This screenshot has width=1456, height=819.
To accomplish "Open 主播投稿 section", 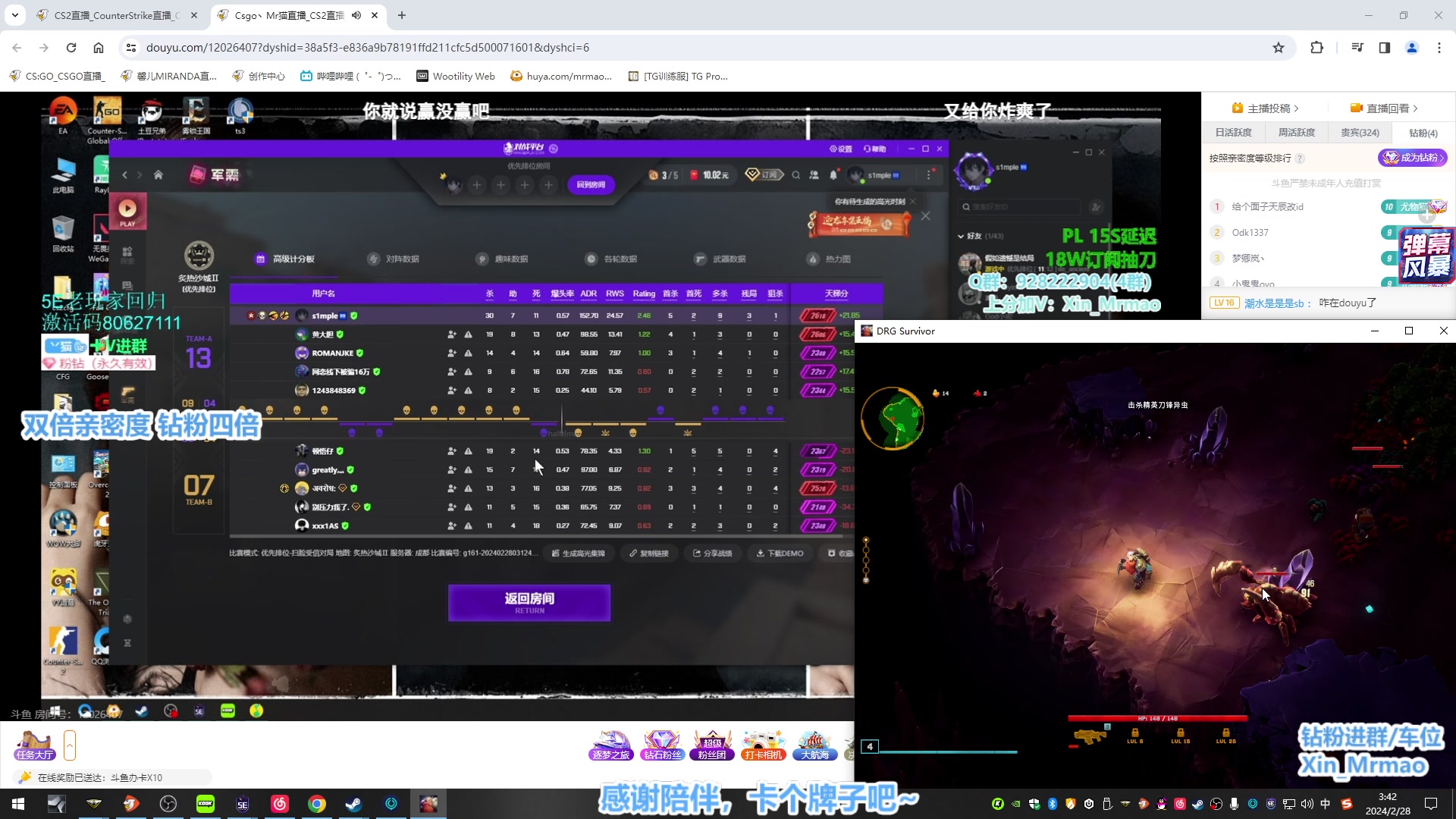I will point(1266,108).
